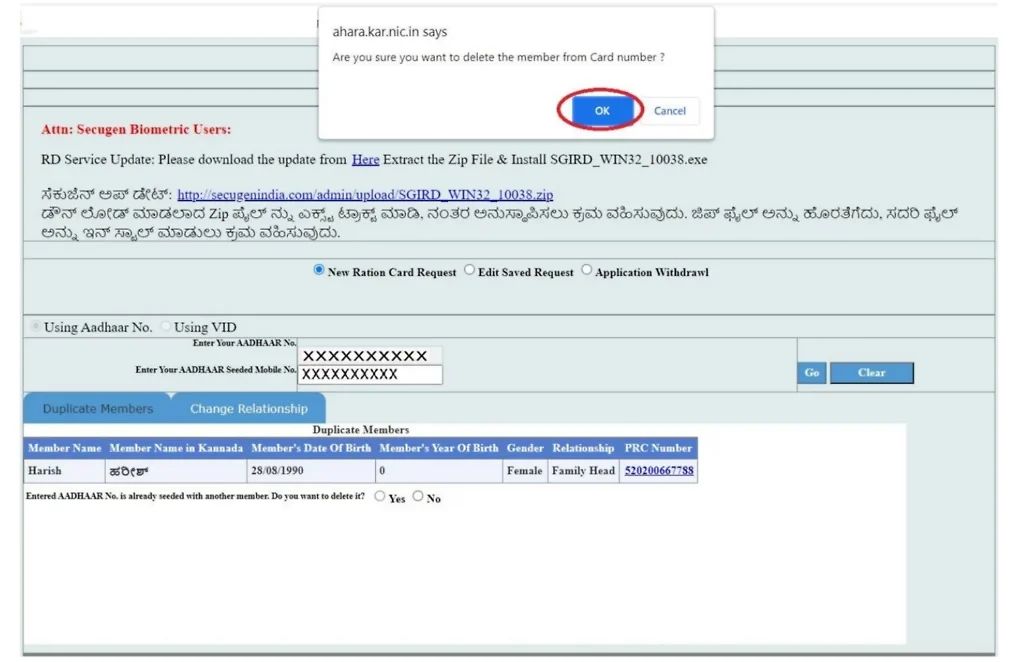Viewport: 1024px width, 662px height.
Task: Click the Clear button
Action: pyautogui.click(x=872, y=373)
